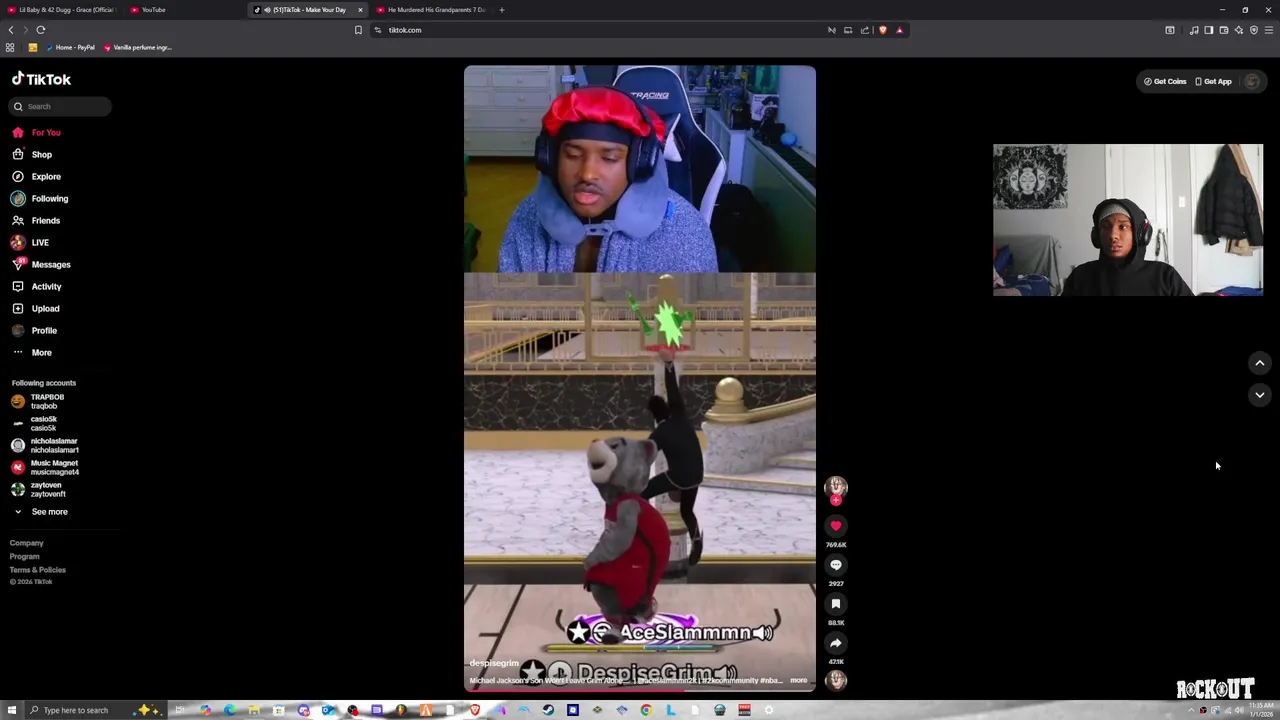Open the Brave Rewards triangle icon

click(x=900, y=30)
